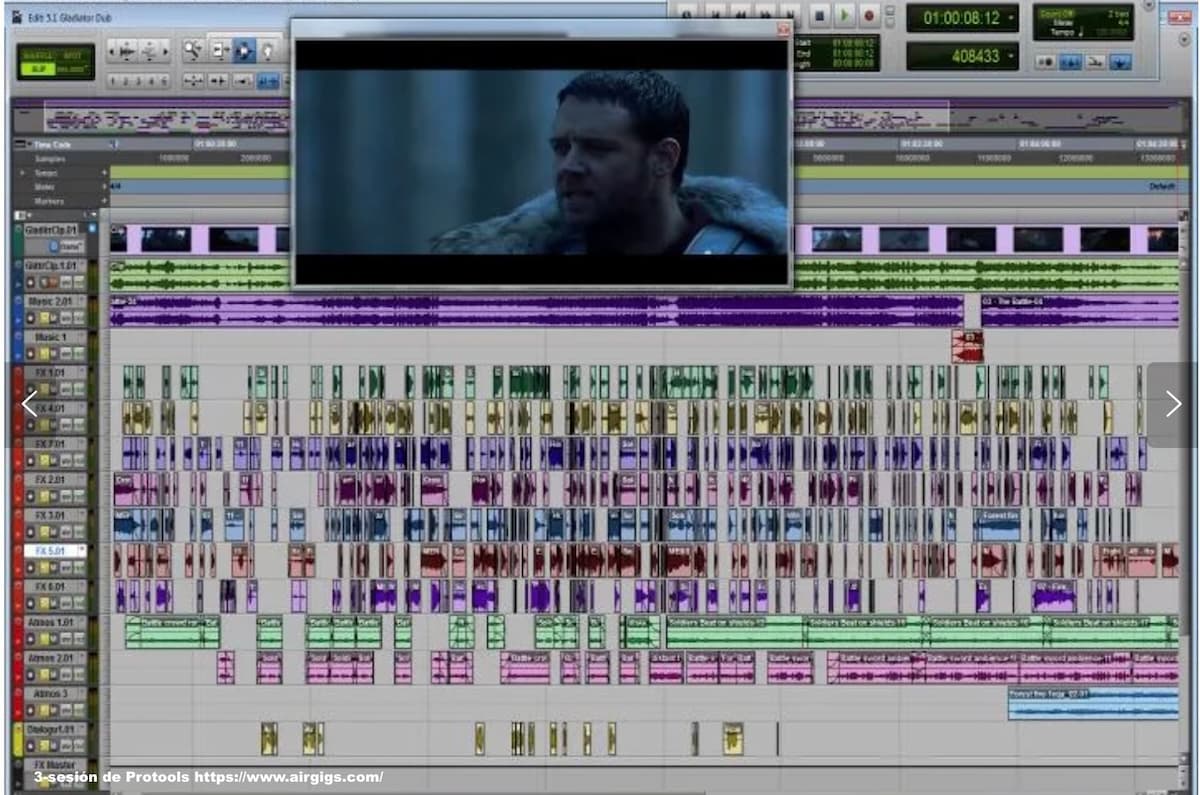Viewport: 1200px width, 795px height.
Task: Click the plus button on Markers ruler
Action: (x=104, y=201)
